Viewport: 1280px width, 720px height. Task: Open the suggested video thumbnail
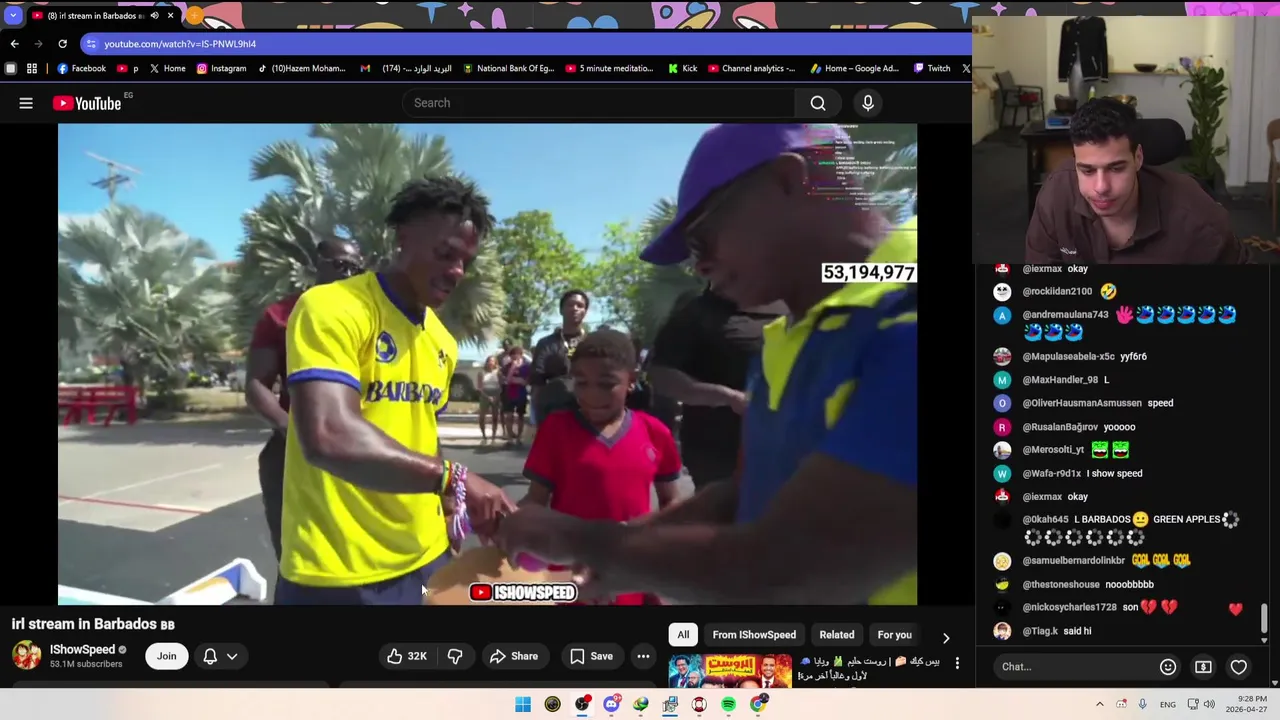(730, 670)
